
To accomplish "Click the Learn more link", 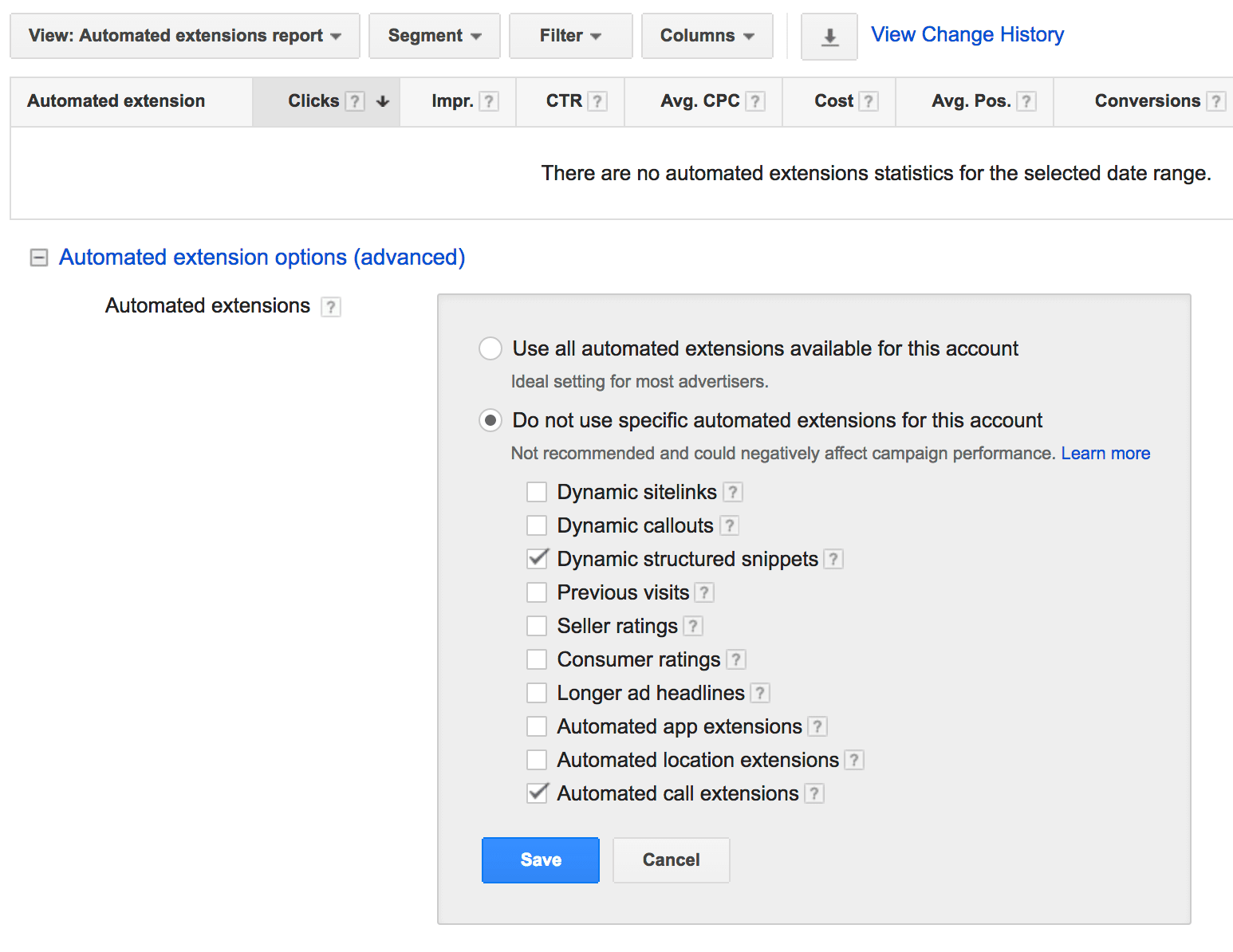I will (1105, 453).
